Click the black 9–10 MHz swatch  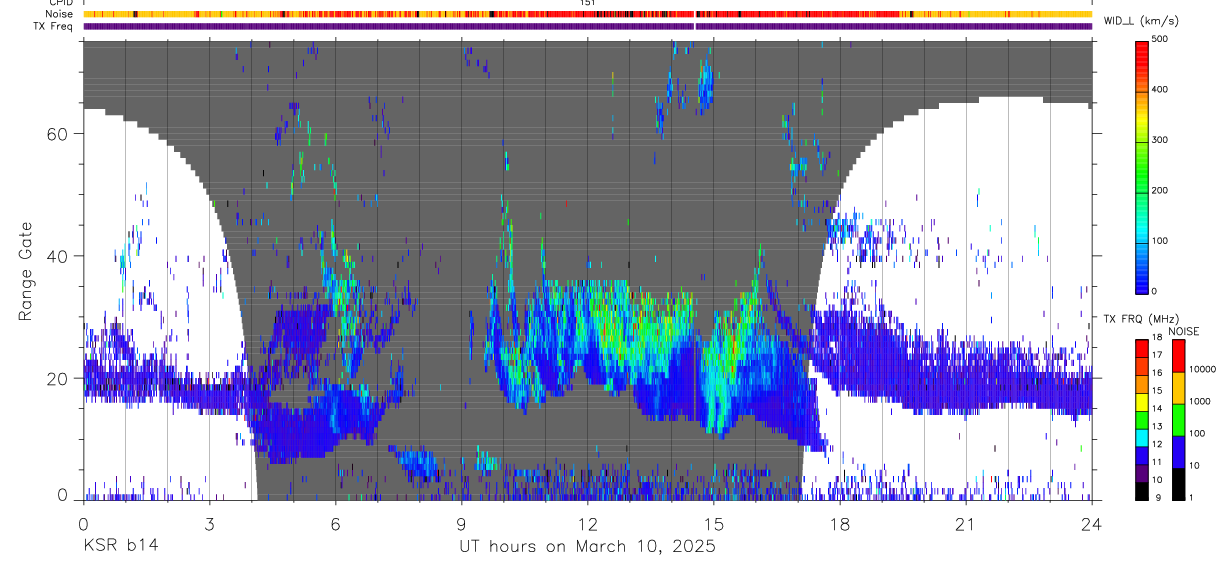[x=1141, y=489]
